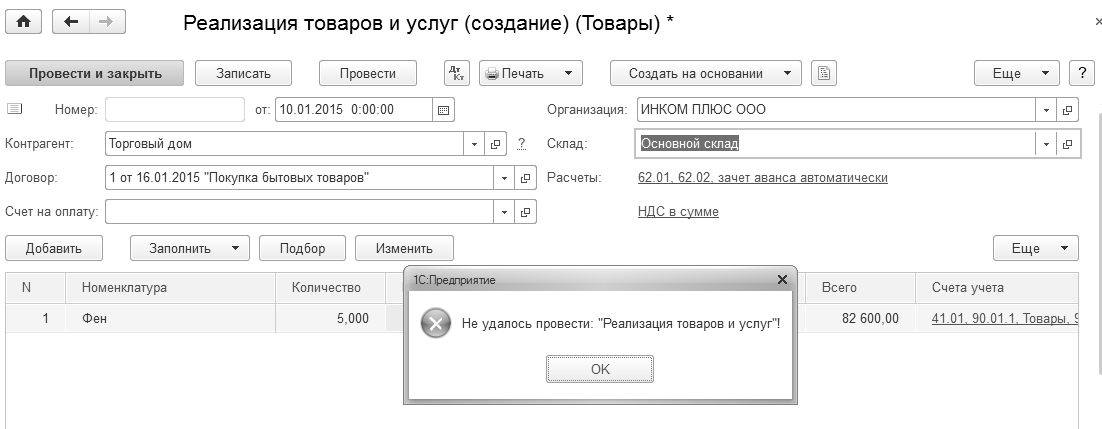Open Договор record with the open icon
Image resolution: width=1102 pixels, height=429 pixels.
(525, 178)
